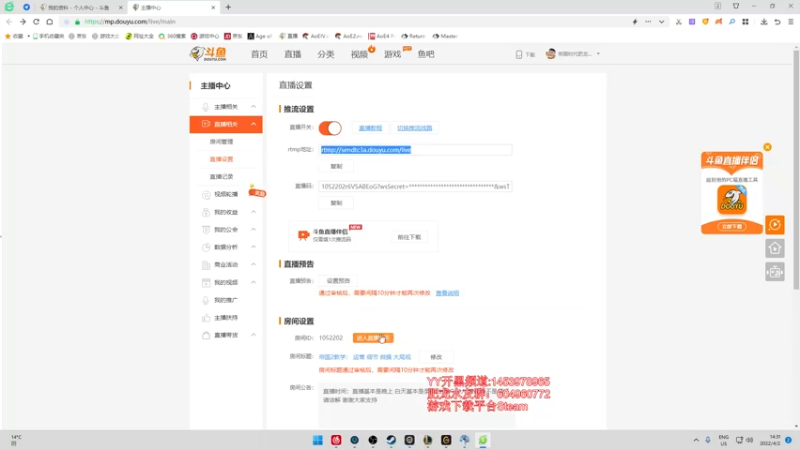Screen dimensions: 800x450
Task: Click the 修改 edit title button
Action: click(436, 357)
